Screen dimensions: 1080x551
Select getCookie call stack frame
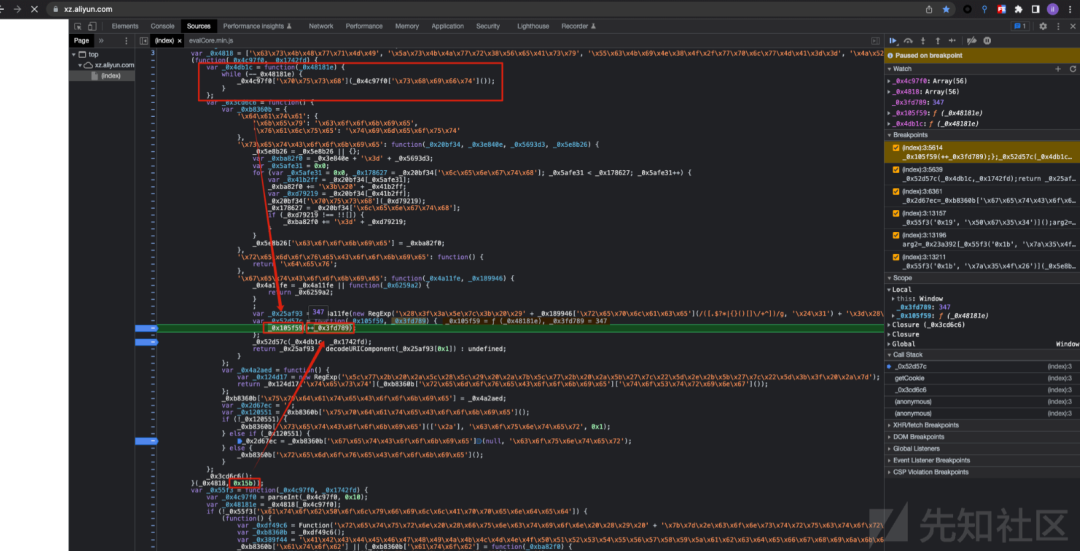(982, 378)
